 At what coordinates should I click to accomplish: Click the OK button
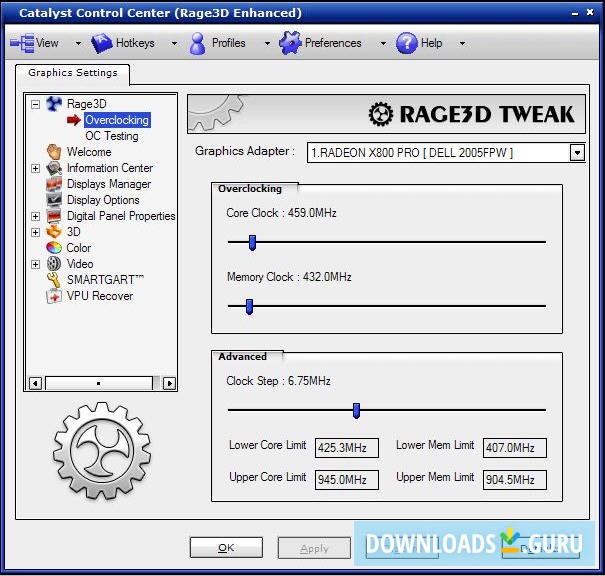tap(226, 548)
